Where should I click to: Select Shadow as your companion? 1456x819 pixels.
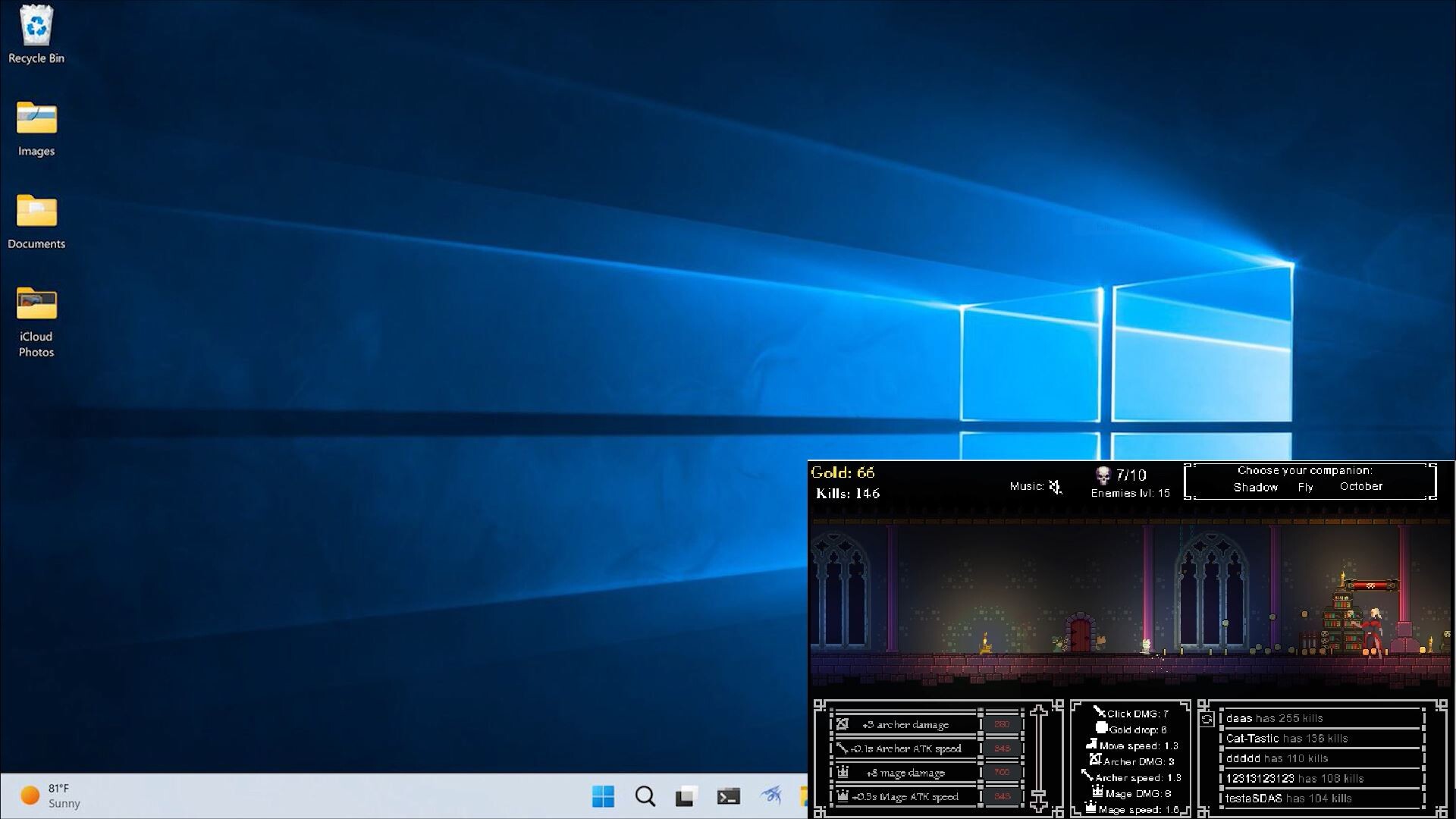click(x=1255, y=488)
